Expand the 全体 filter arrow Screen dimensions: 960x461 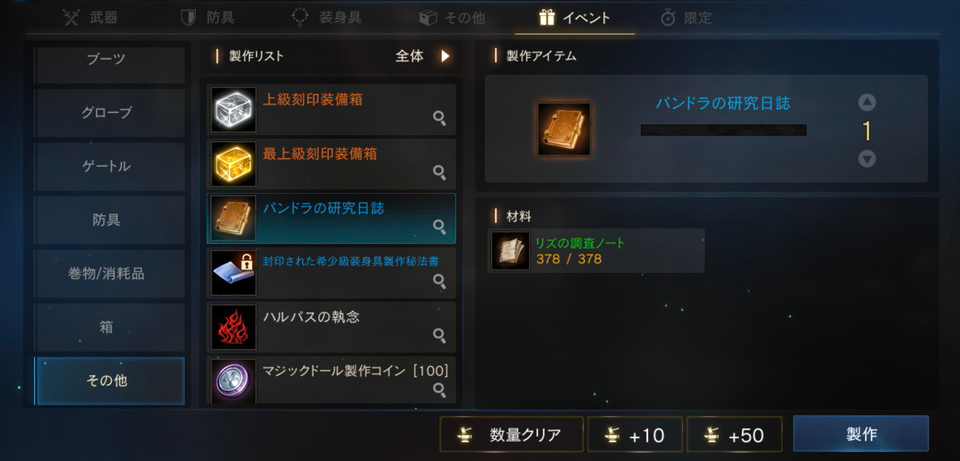point(445,56)
